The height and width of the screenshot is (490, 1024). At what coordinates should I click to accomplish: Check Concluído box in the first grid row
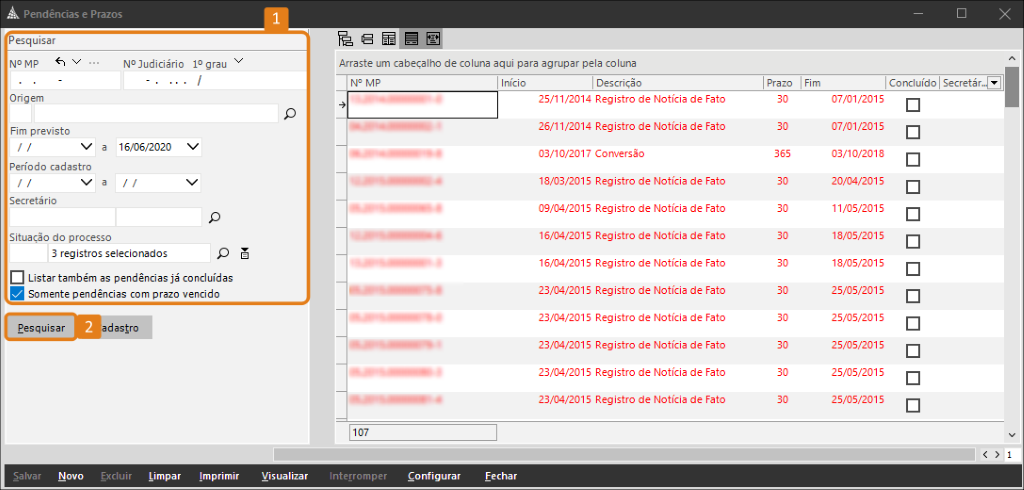(912, 105)
